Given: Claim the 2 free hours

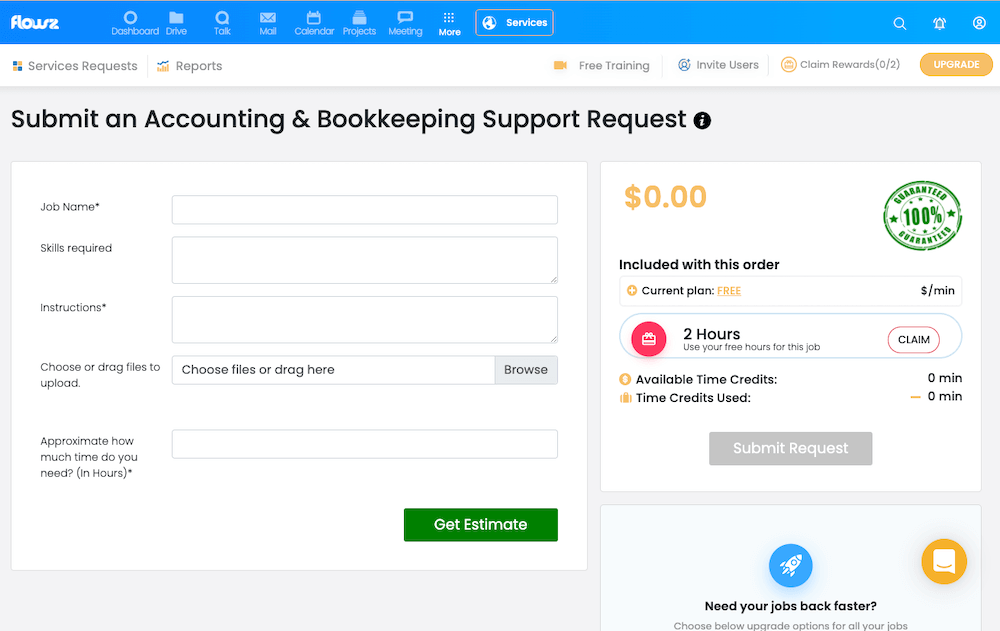Looking at the screenshot, I should click(914, 339).
